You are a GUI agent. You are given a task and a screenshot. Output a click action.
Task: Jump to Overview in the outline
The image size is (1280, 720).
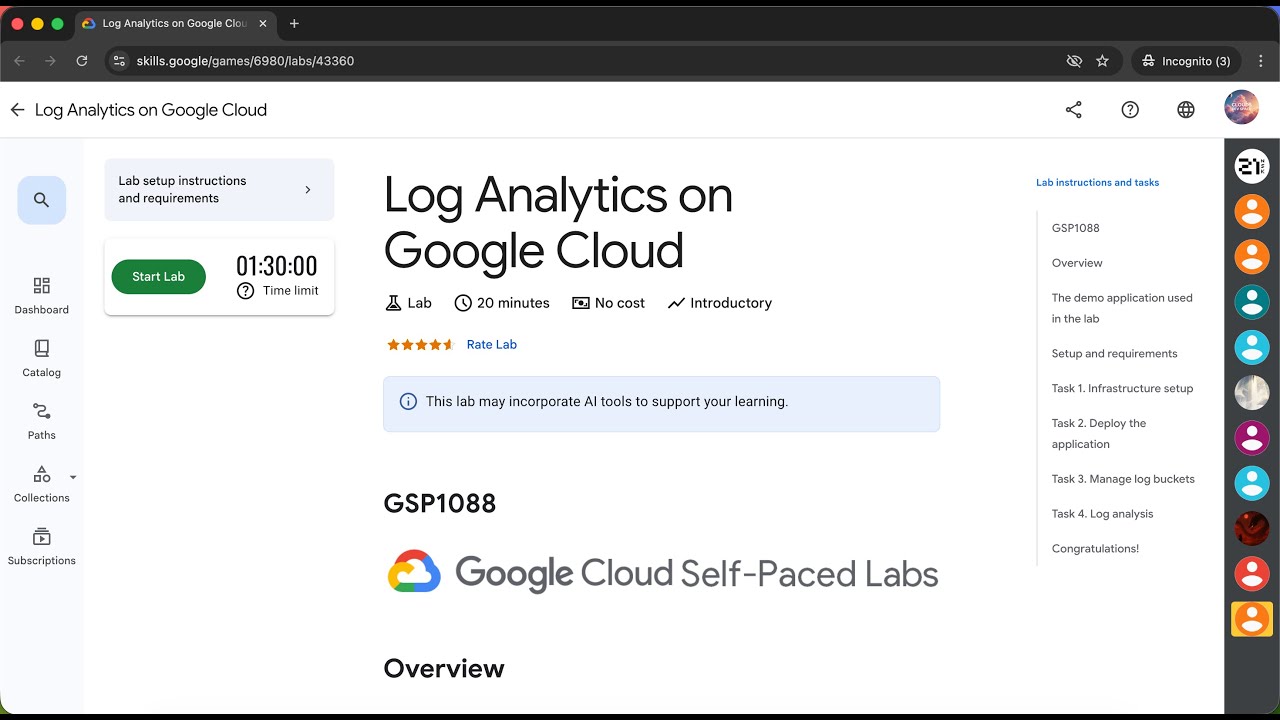click(1077, 263)
